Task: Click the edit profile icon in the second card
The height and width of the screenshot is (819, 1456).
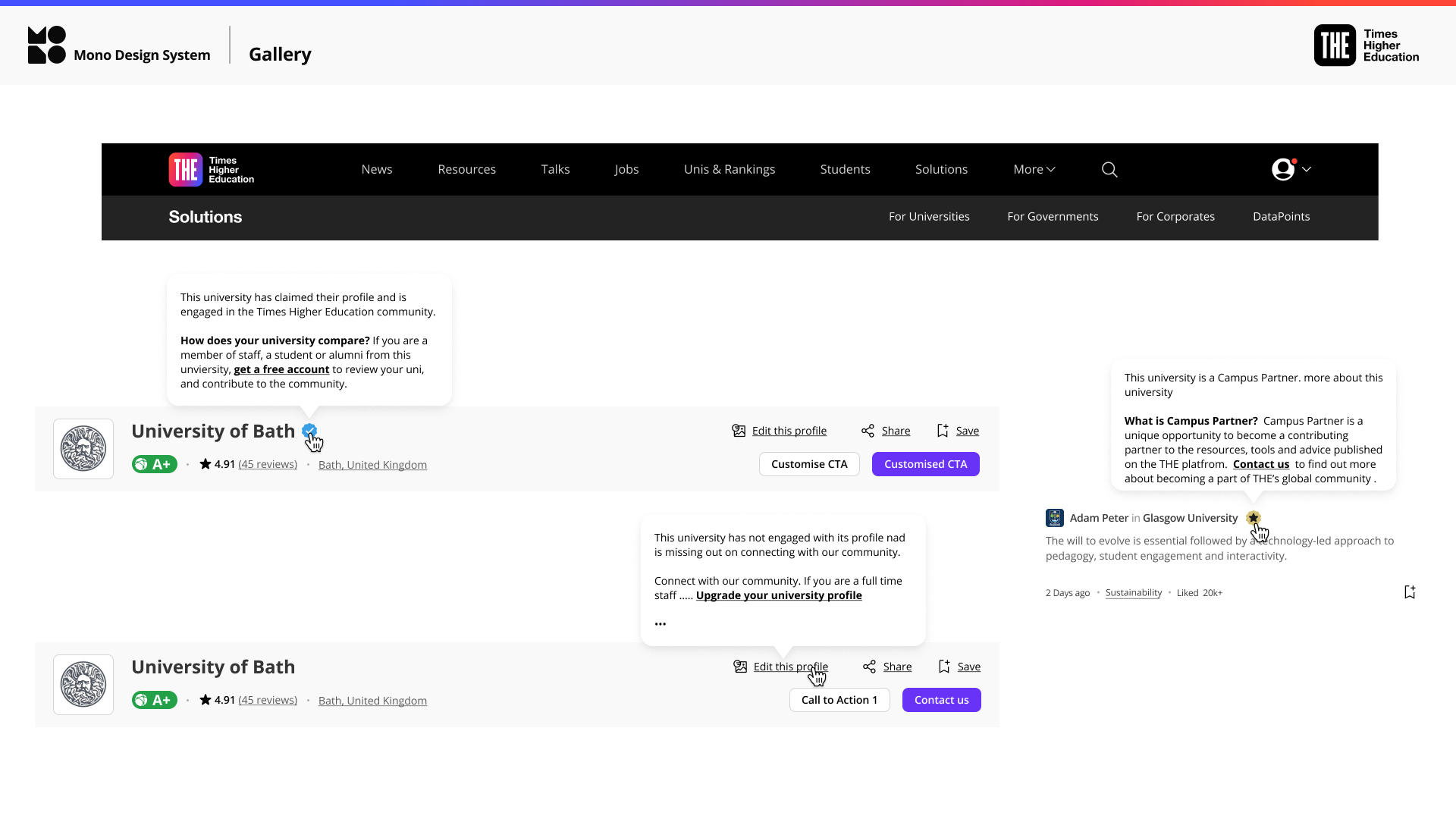Action: [x=740, y=667]
